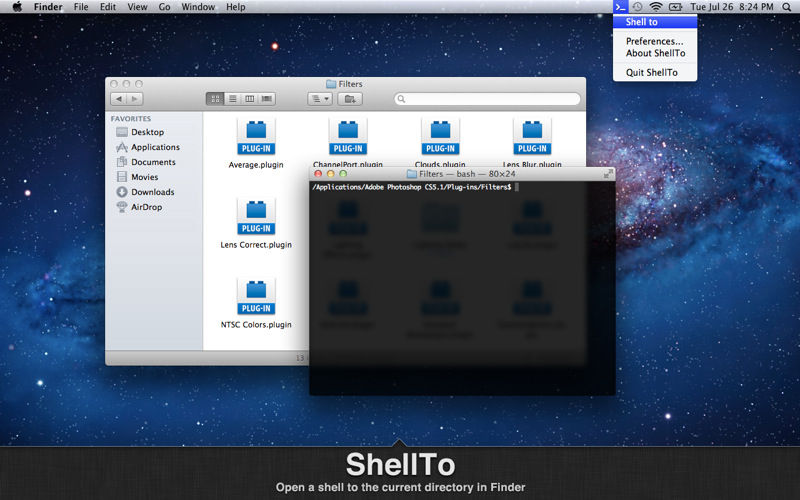Switch Finder to icon view
Image resolution: width=800 pixels, height=500 pixels.
click(215, 99)
